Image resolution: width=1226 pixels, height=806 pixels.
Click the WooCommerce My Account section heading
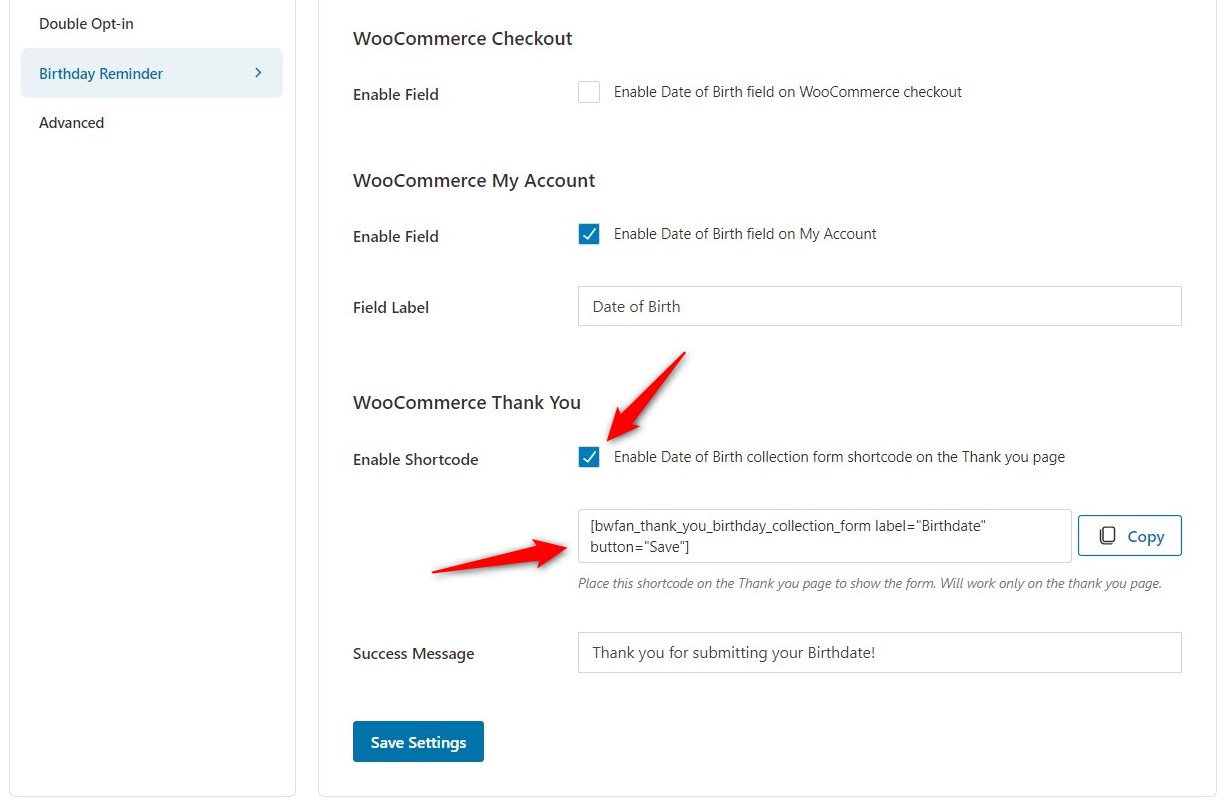click(x=473, y=180)
